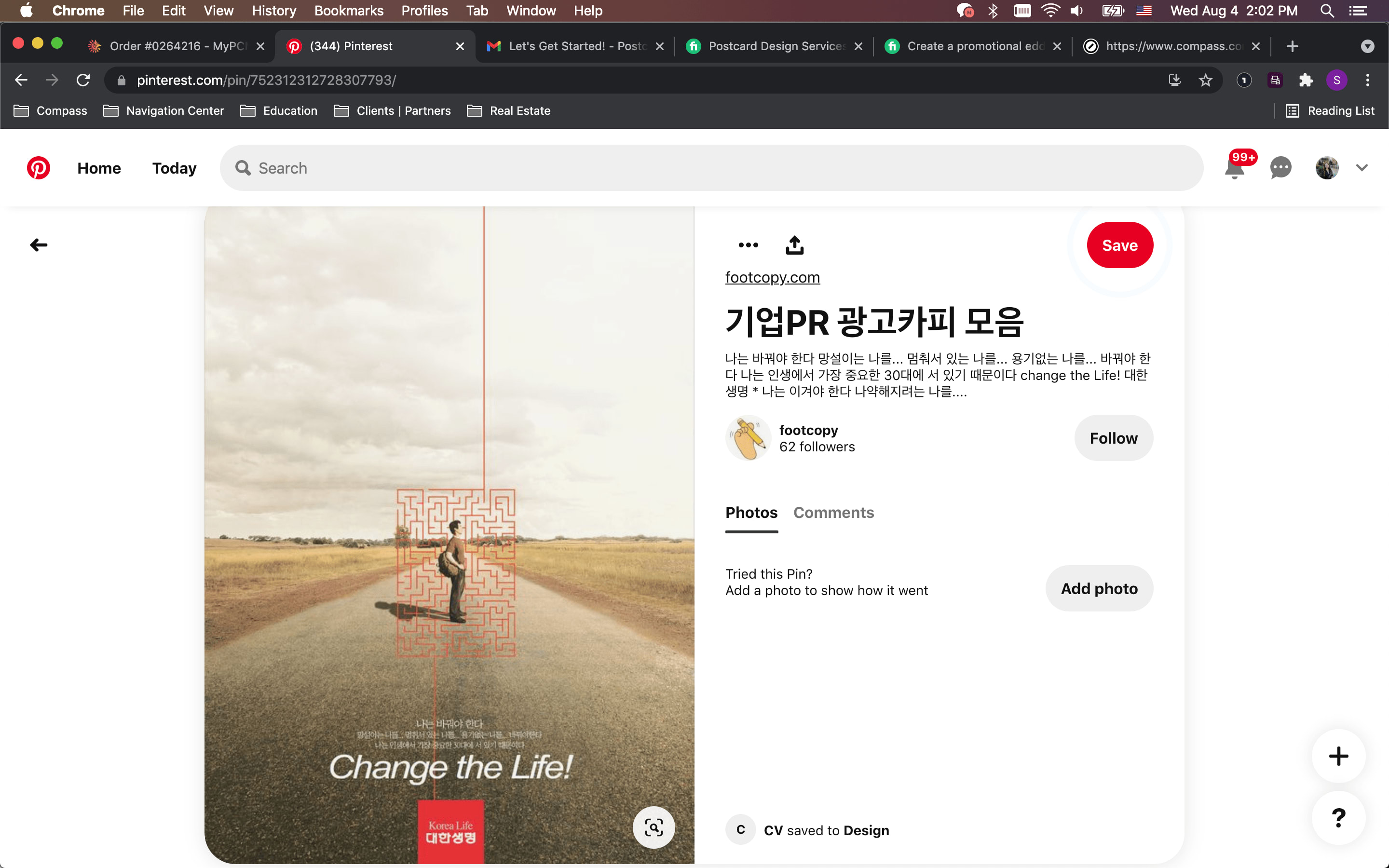Click the pin's three-dot more options icon

(x=748, y=245)
